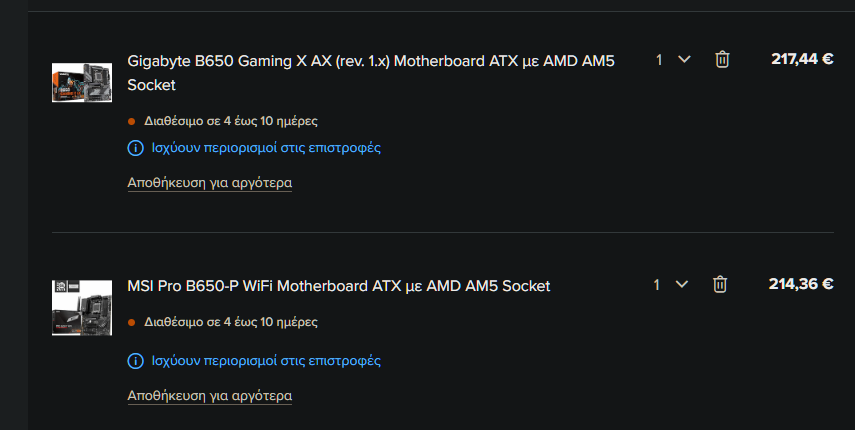Image resolution: width=855 pixels, height=430 pixels.
Task: Click info icon under Gigabyte B650
Action: click(x=135, y=148)
